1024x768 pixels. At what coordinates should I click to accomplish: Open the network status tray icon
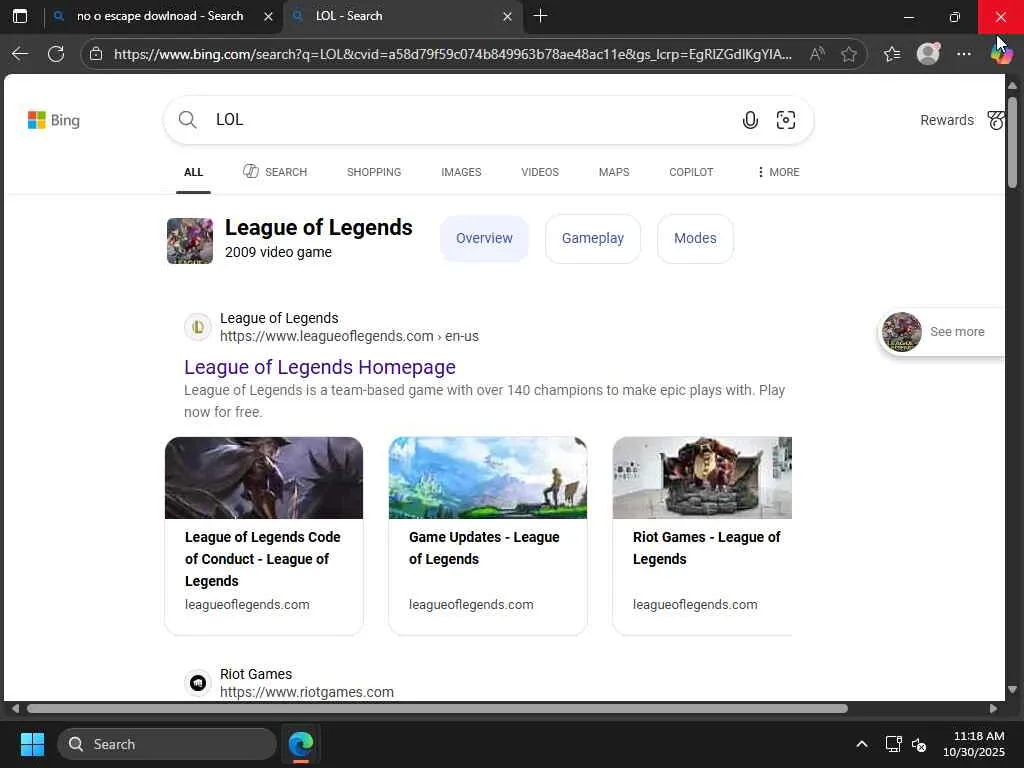(x=893, y=744)
